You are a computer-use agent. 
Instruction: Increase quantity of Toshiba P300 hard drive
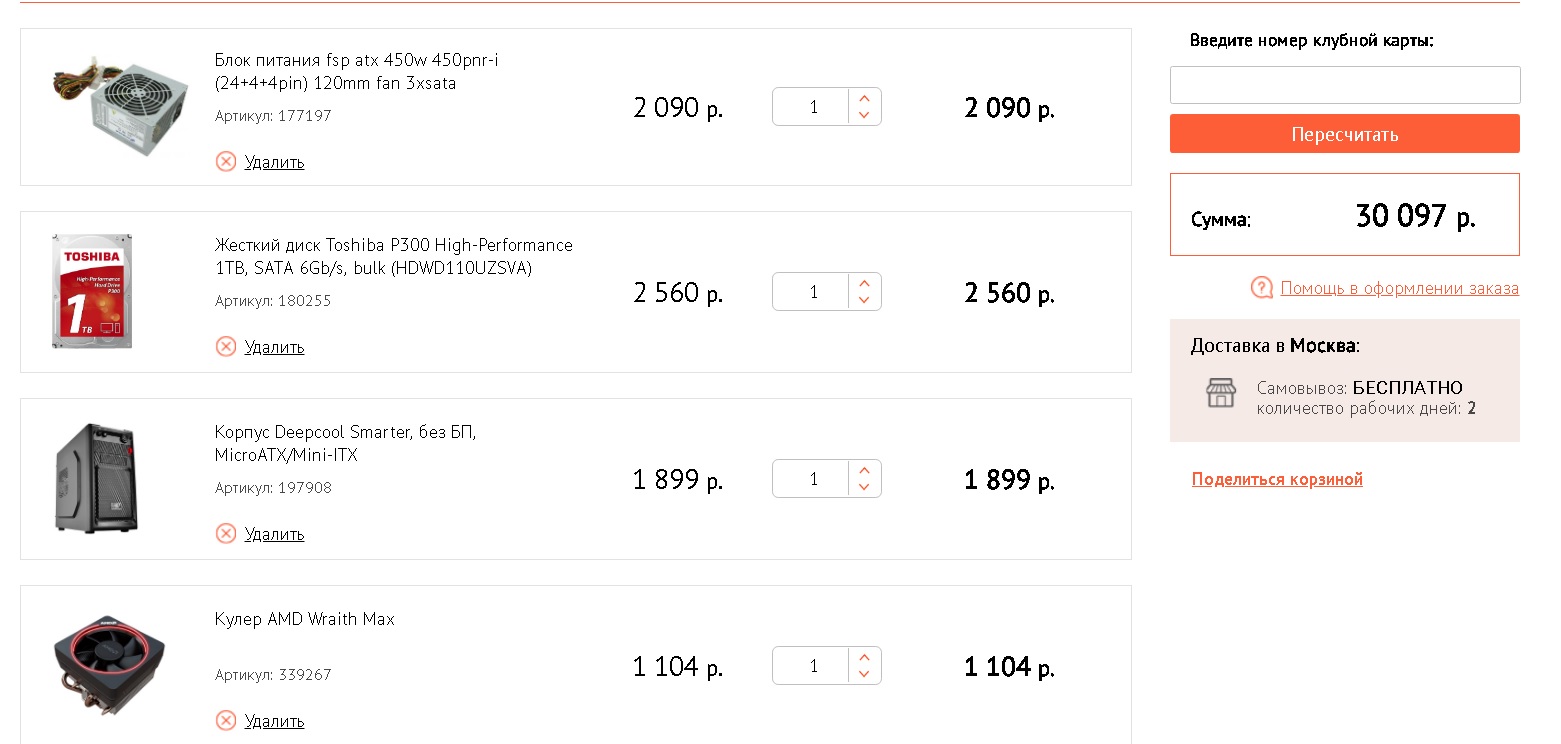point(864,283)
